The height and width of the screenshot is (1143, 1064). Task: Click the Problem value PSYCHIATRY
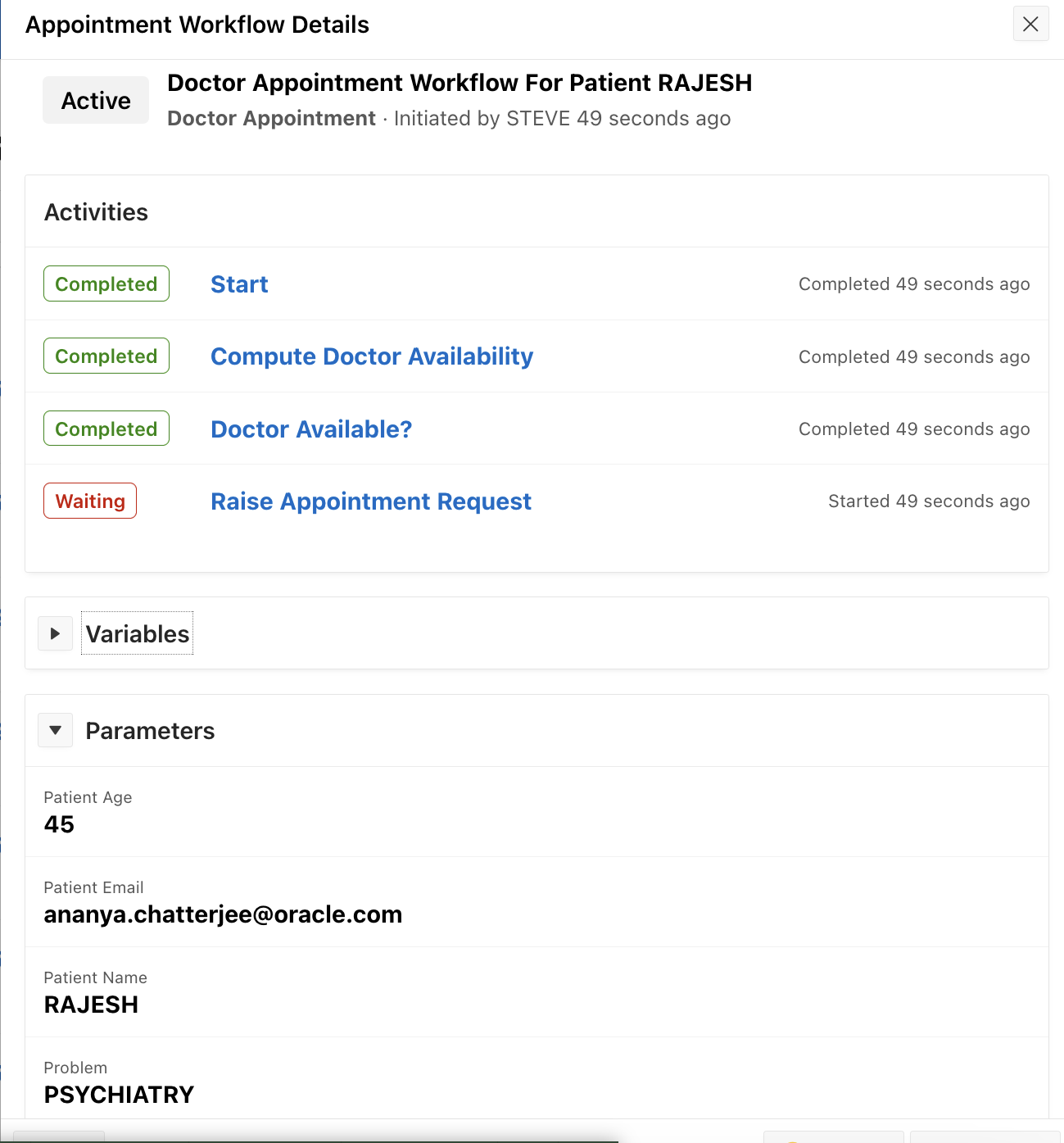pyautogui.click(x=119, y=1095)
